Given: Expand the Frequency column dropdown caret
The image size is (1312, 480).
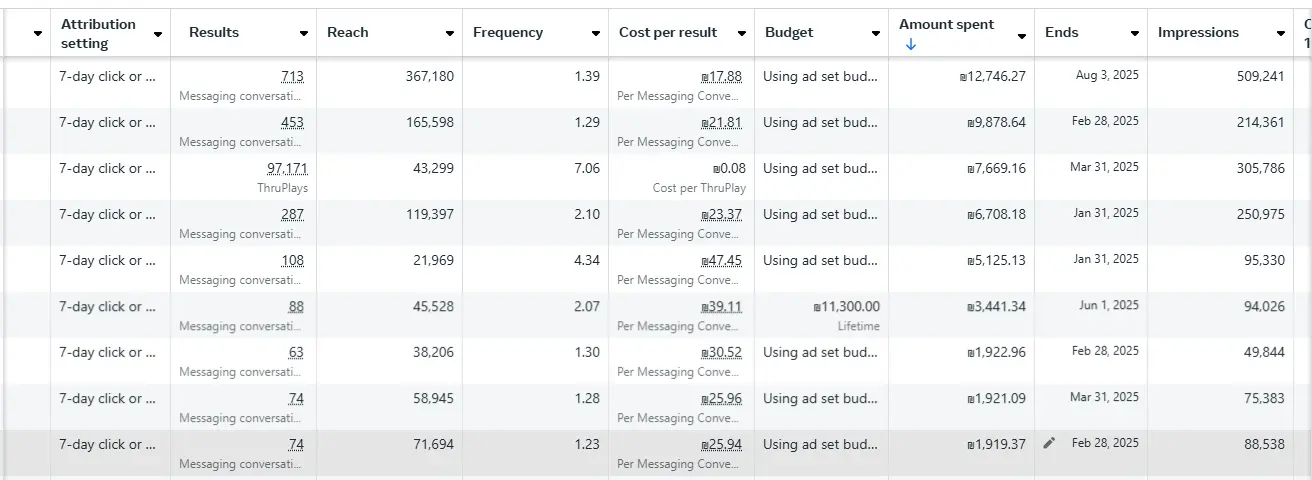Looking at the screenshot, I should click(596, 34).
